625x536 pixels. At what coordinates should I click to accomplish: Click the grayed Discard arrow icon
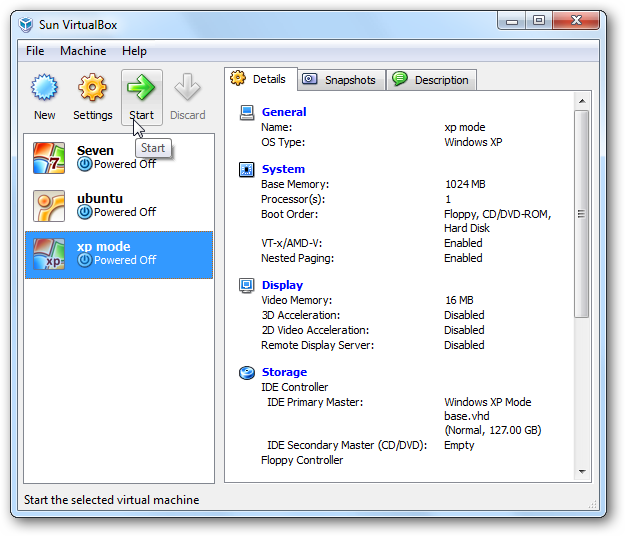(x=187, y=87)
